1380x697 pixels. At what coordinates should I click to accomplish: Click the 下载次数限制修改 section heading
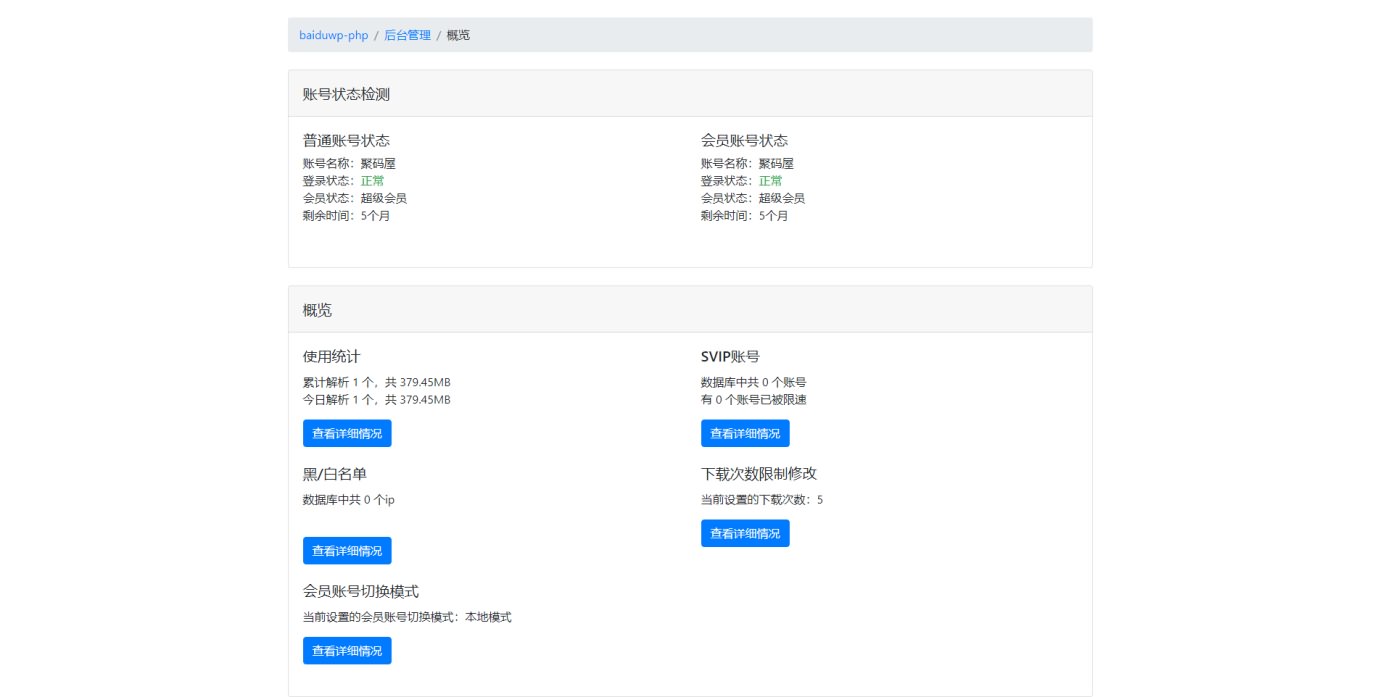pos(759,473)
